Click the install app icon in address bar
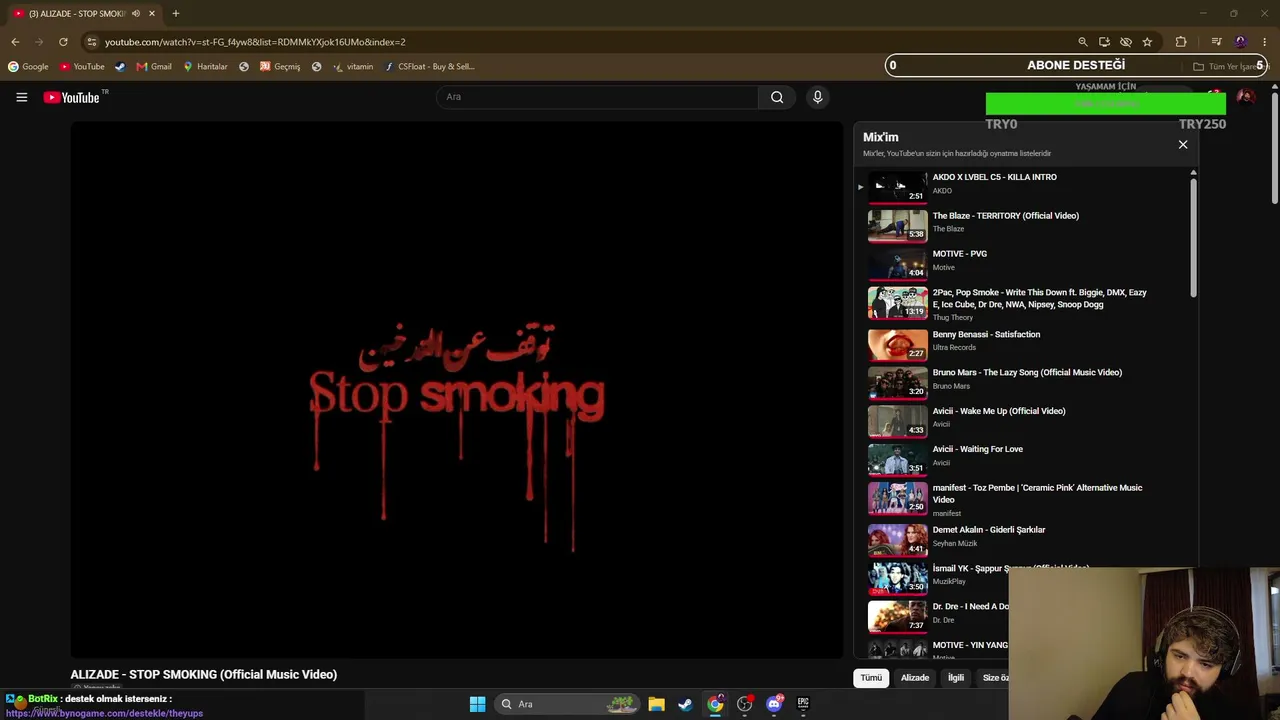The width and height of the screenshot is (1280, 720). (x=1104, y=42)
